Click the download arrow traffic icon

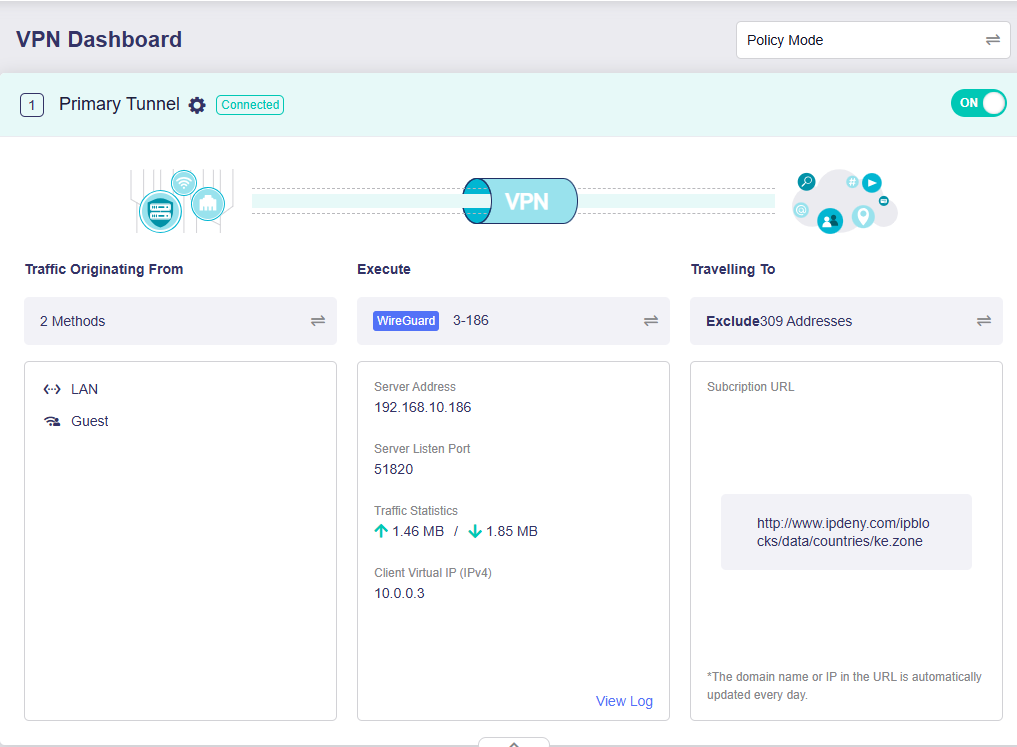click(x=475, y=531)
